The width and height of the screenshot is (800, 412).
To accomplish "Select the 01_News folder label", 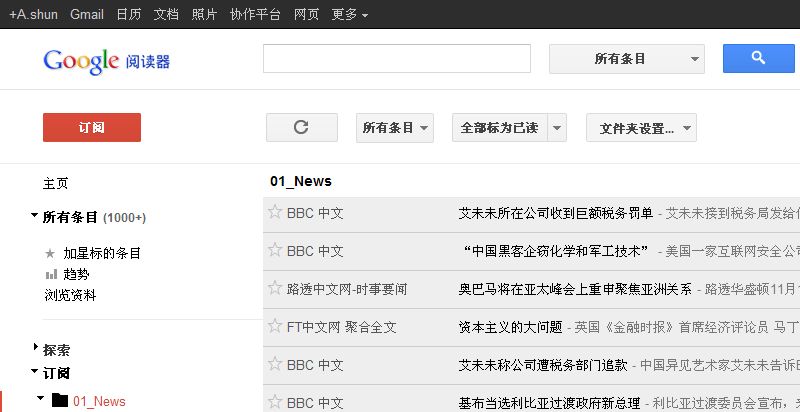I will (99, 401).
